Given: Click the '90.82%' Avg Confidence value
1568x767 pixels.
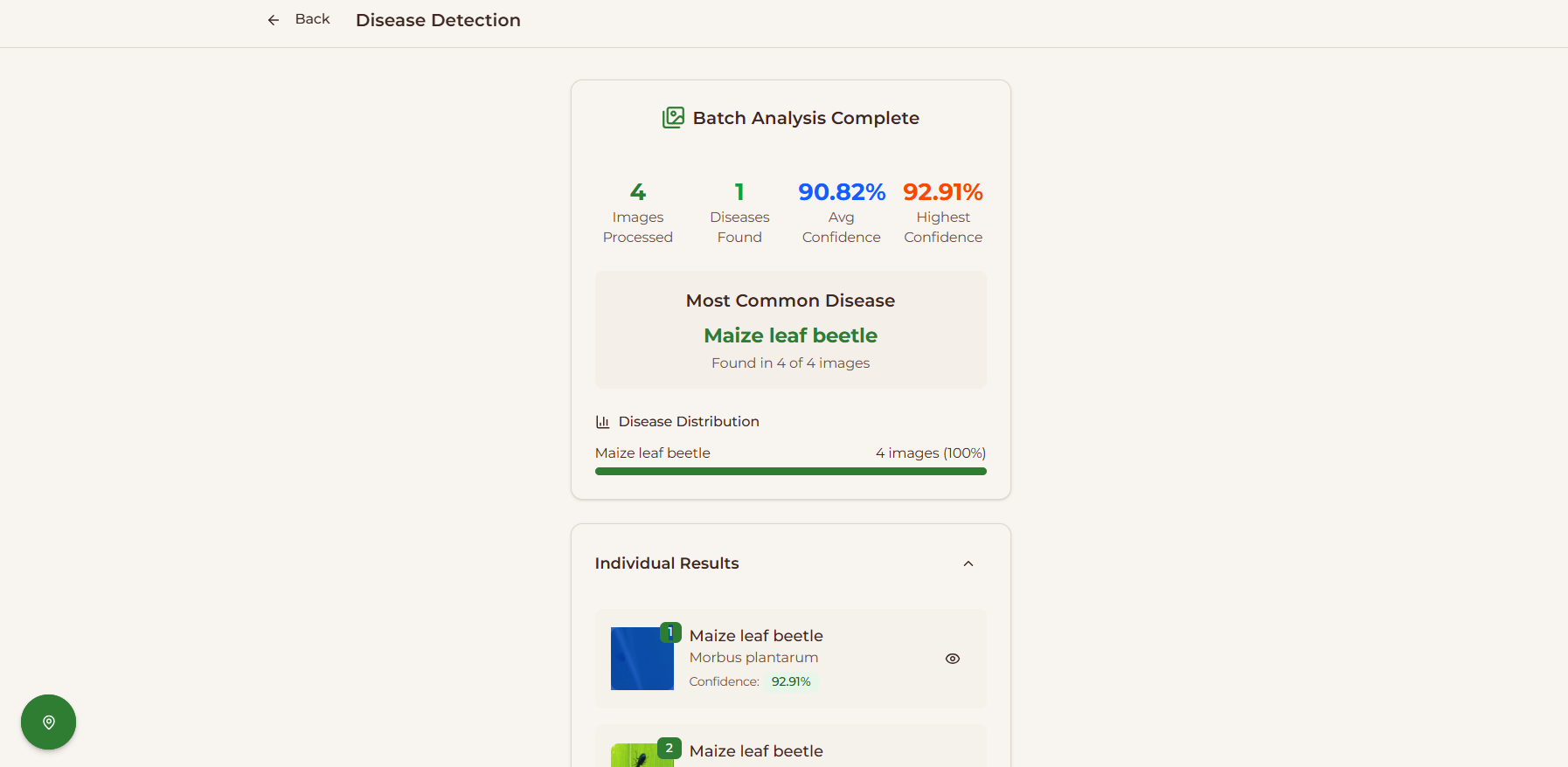Looking at the screenshot, I should (x=842, y=191).
